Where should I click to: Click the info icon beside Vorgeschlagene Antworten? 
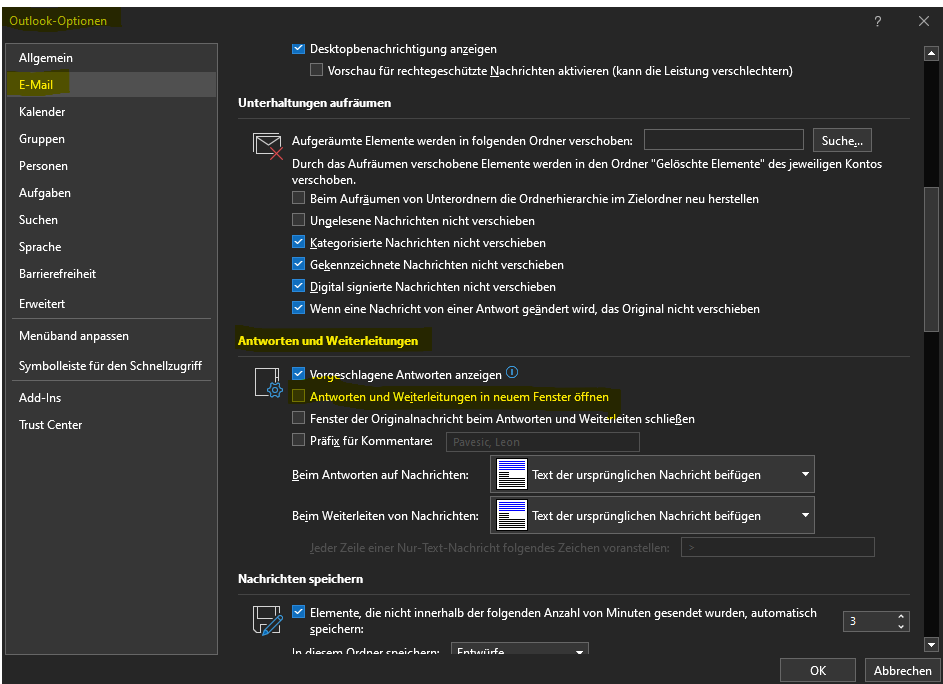[512, 373]
